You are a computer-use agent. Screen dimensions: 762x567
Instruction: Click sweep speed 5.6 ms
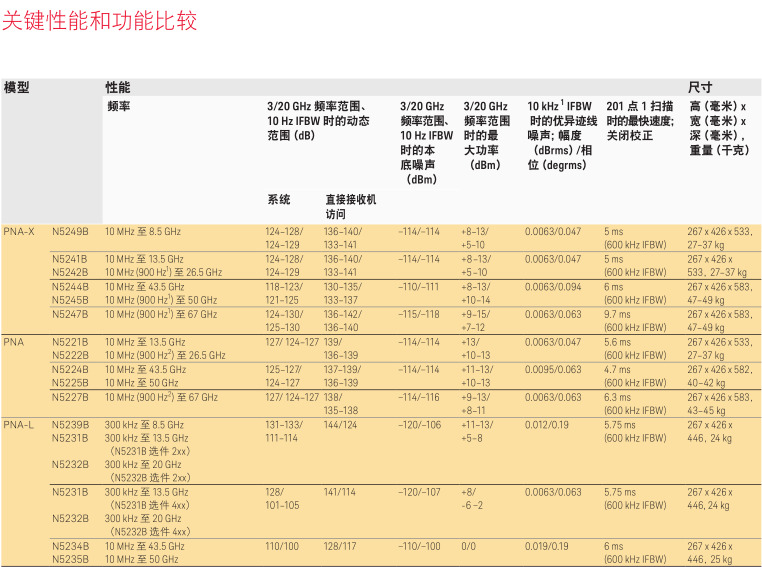click(x=617, y=342)
